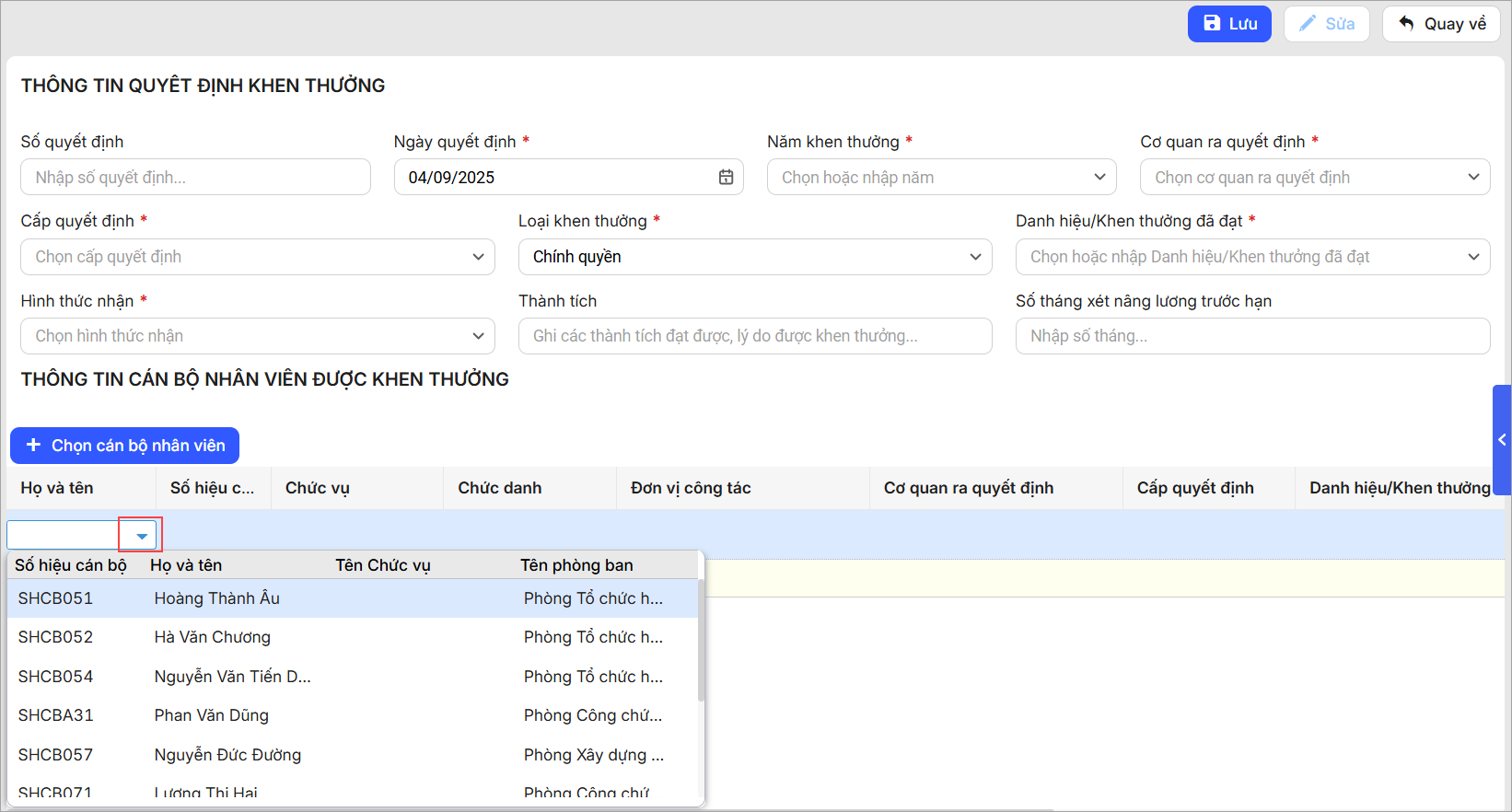Open Hình thức nhận dropdown
Screen dimensions: 1512x812
pyautogui.click(x=478, y=336)
